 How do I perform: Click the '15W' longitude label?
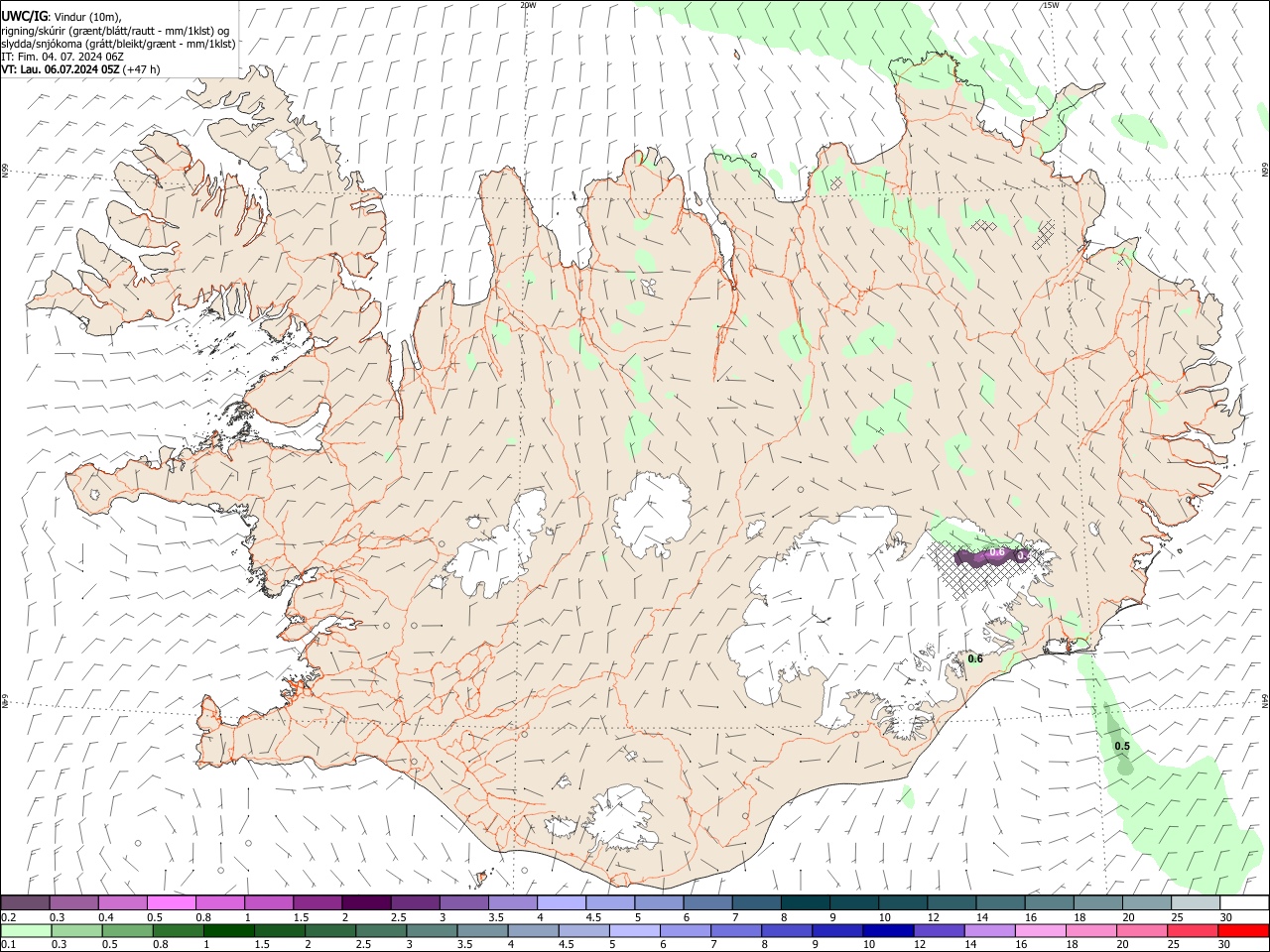[1051, 5]
